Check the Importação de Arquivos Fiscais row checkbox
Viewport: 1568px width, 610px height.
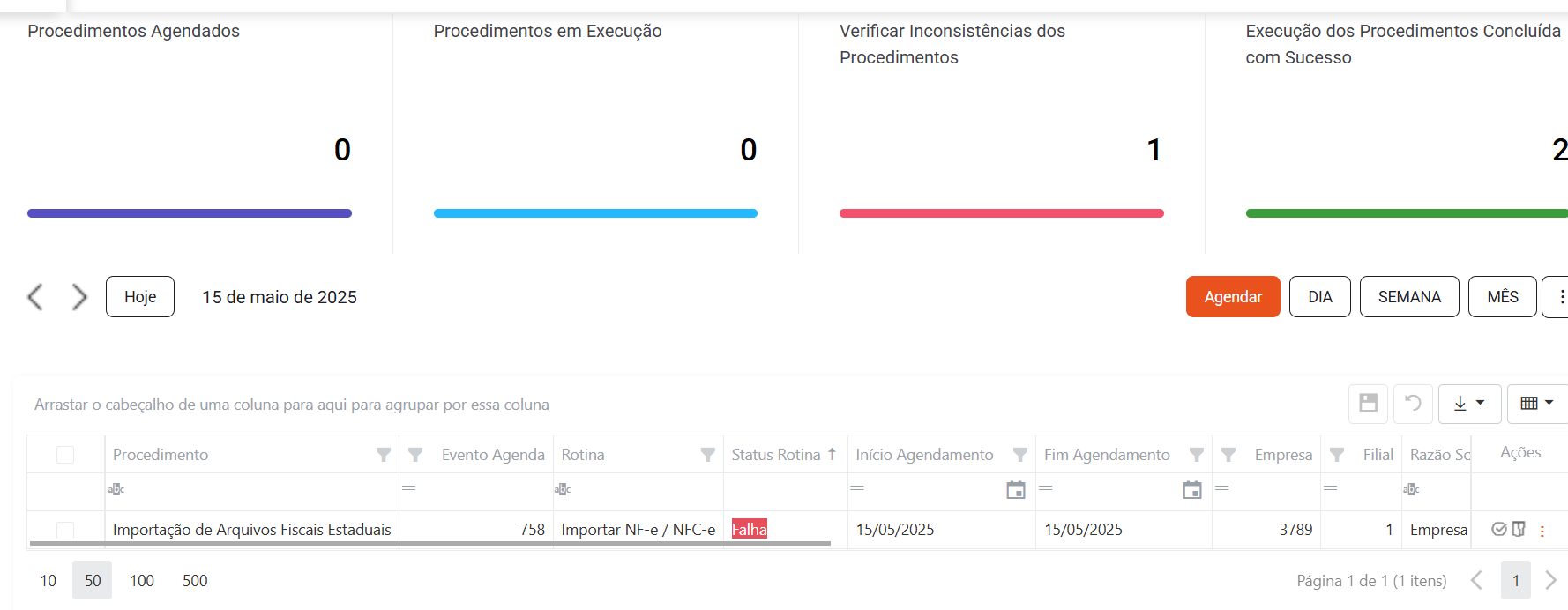coord(65,530)
